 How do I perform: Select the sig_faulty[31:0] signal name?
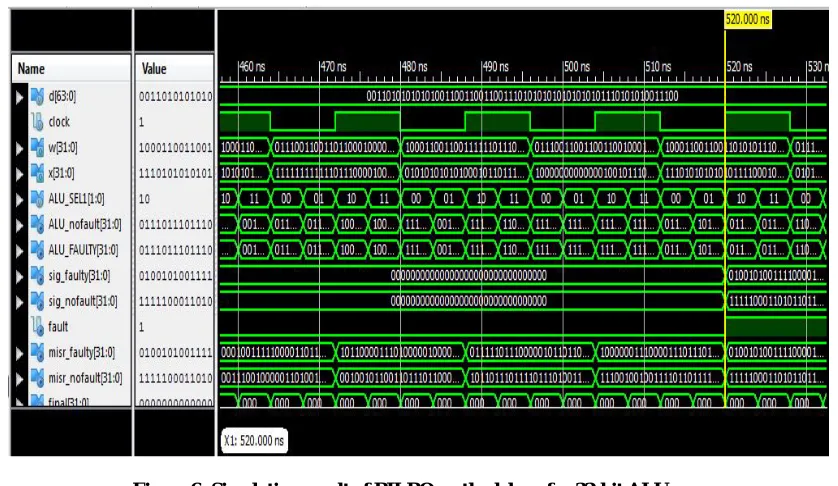pos(79,276)
